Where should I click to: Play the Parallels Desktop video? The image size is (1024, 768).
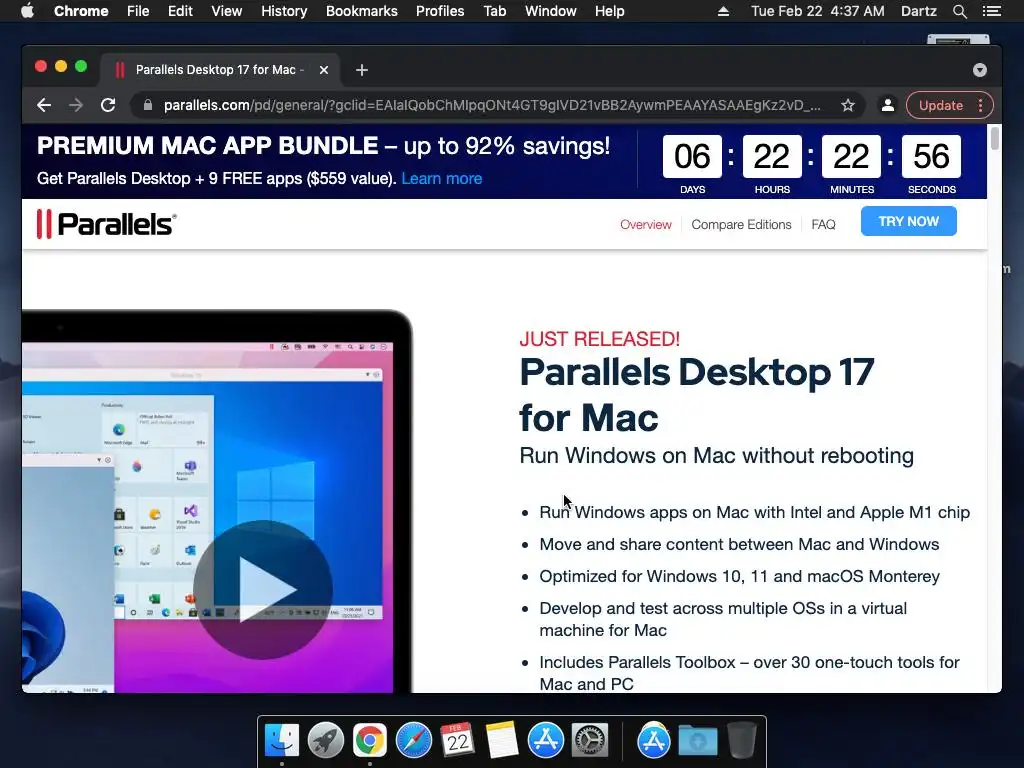click(x=263, y=590)
